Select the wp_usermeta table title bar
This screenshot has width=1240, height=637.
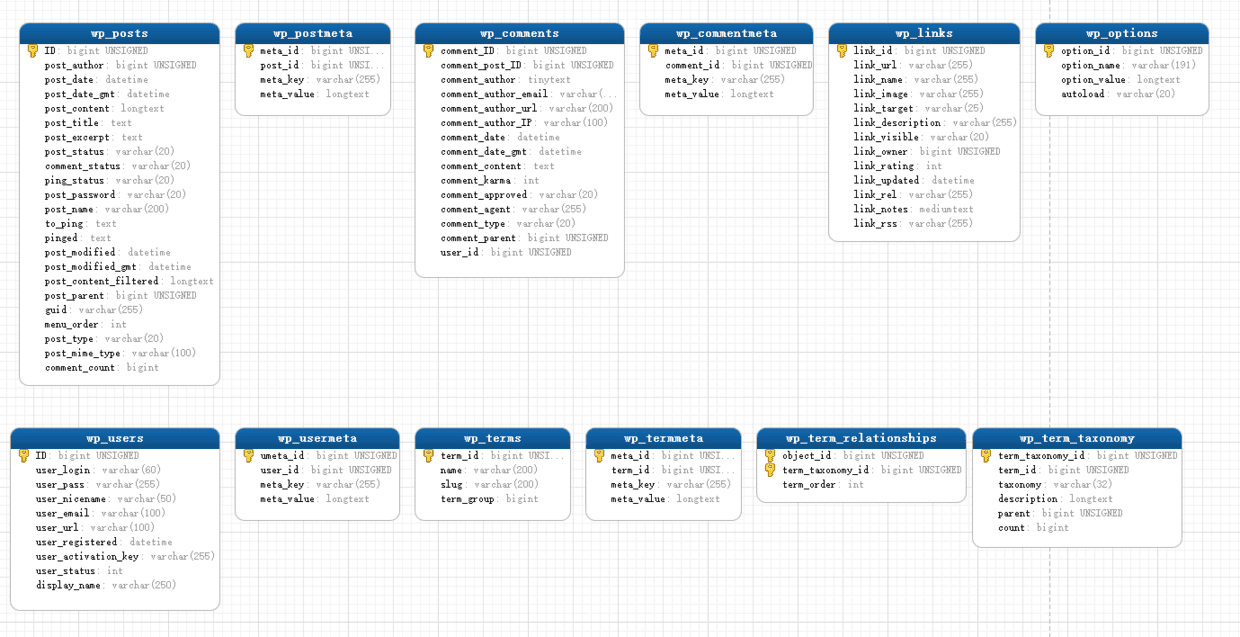pos(317,438)
